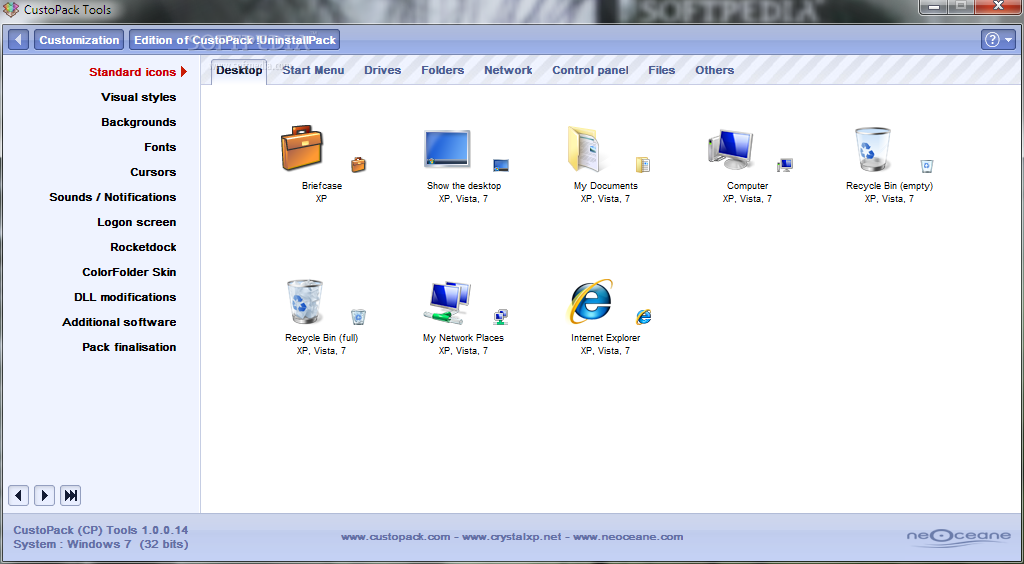
Task: Go to next step with right arrow
Action: 44,495
